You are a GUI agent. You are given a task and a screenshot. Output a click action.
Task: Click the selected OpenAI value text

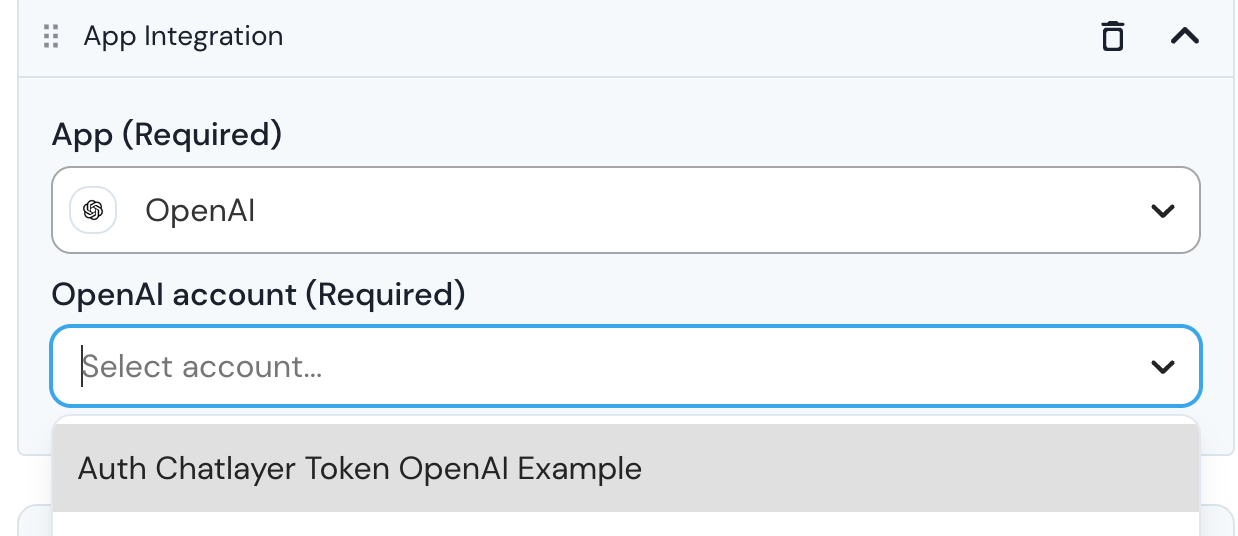(200, 211)
